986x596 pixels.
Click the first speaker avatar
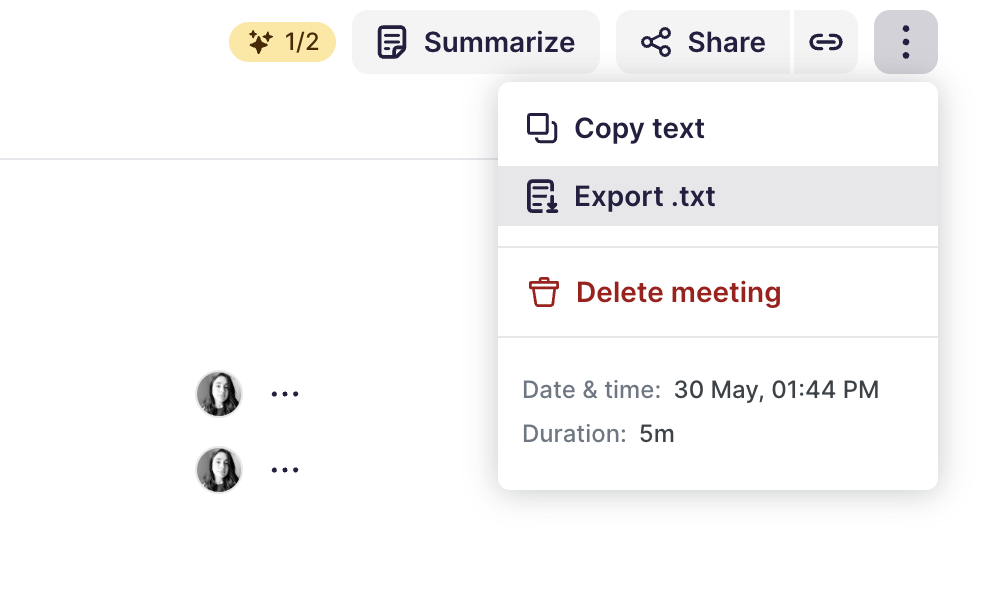point(219,394)
